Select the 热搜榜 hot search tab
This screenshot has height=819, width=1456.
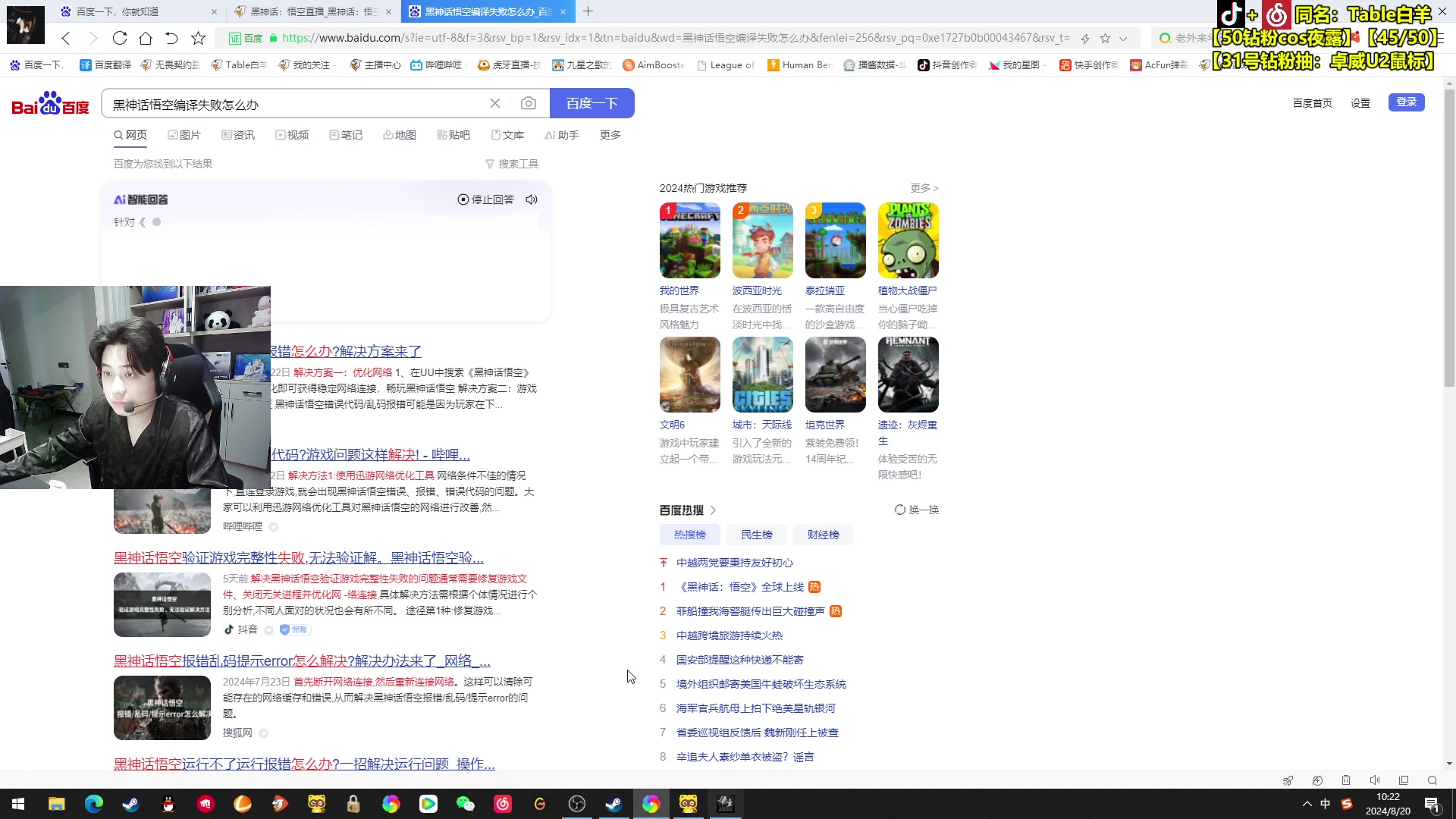[x=689, y=535]
